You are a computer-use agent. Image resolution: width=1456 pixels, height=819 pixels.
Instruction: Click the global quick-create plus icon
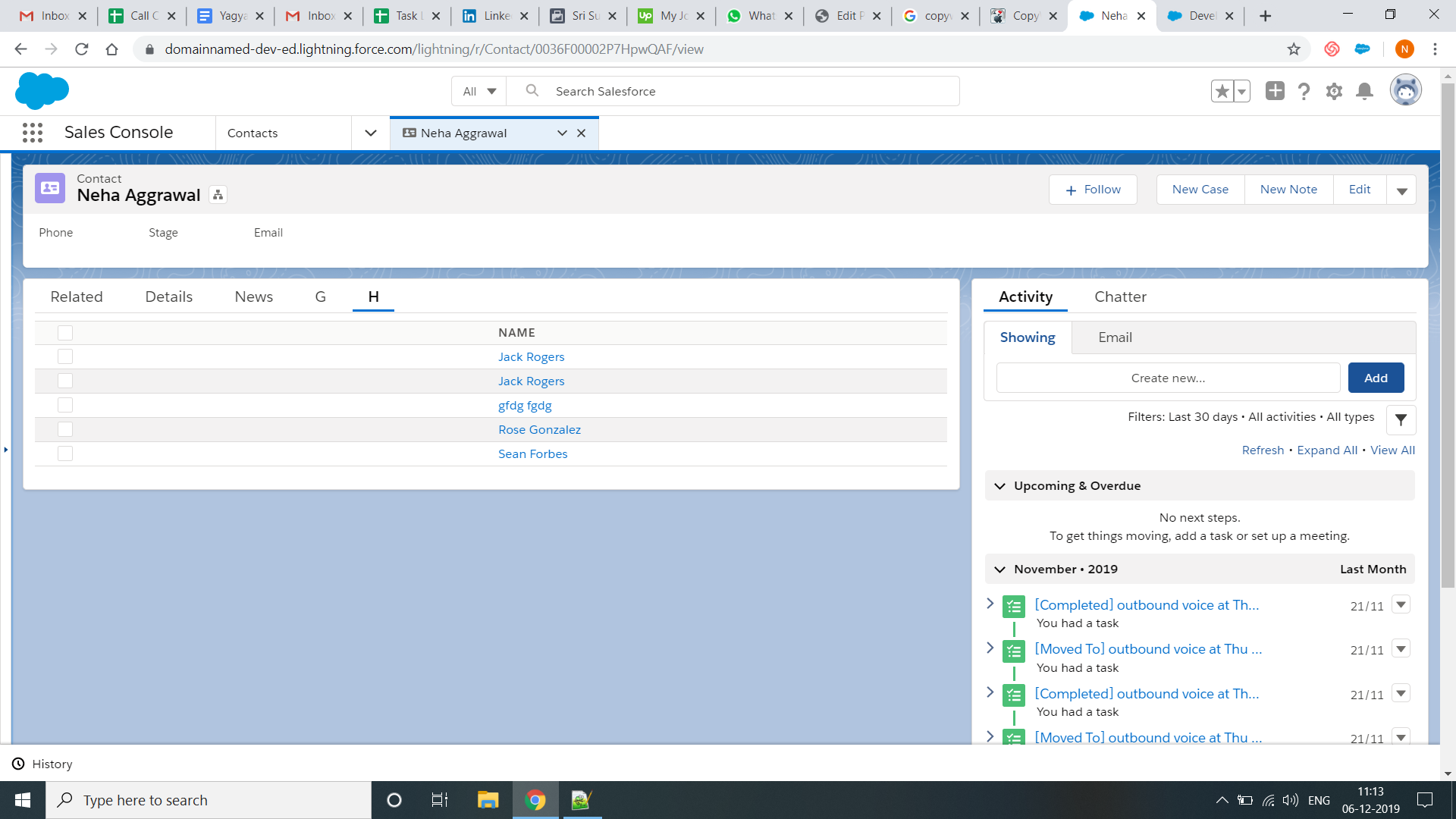[x=1275, y=91]
